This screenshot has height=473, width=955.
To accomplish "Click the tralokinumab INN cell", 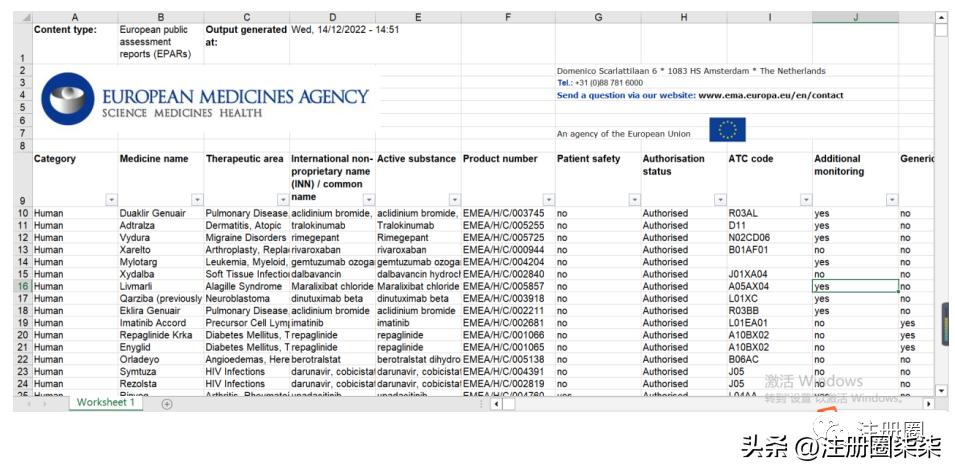I will (332, 225).
